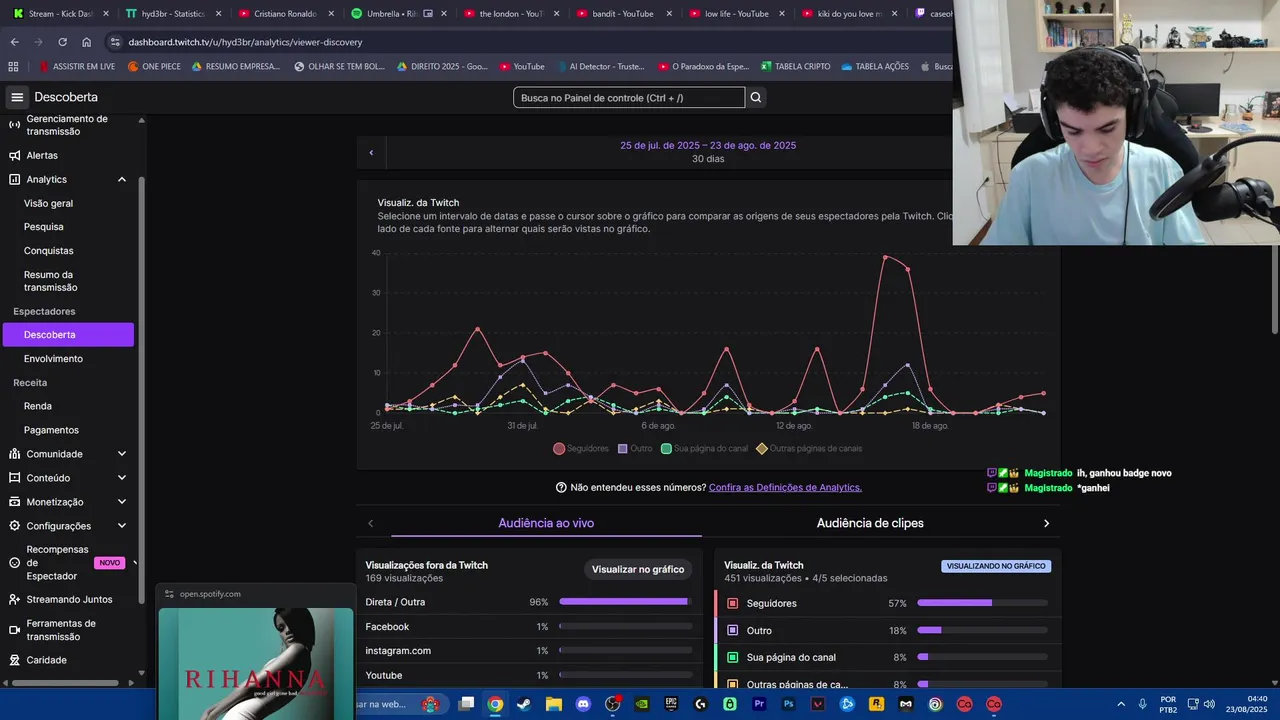Uncheck the Seguidores checkbox in list
Viewport: 1280px width, 720px height.
tap(732, 604)
